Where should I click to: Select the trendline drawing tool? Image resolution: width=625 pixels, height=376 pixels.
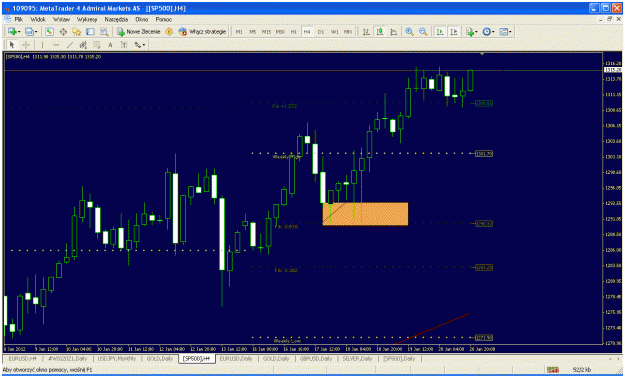69,45
